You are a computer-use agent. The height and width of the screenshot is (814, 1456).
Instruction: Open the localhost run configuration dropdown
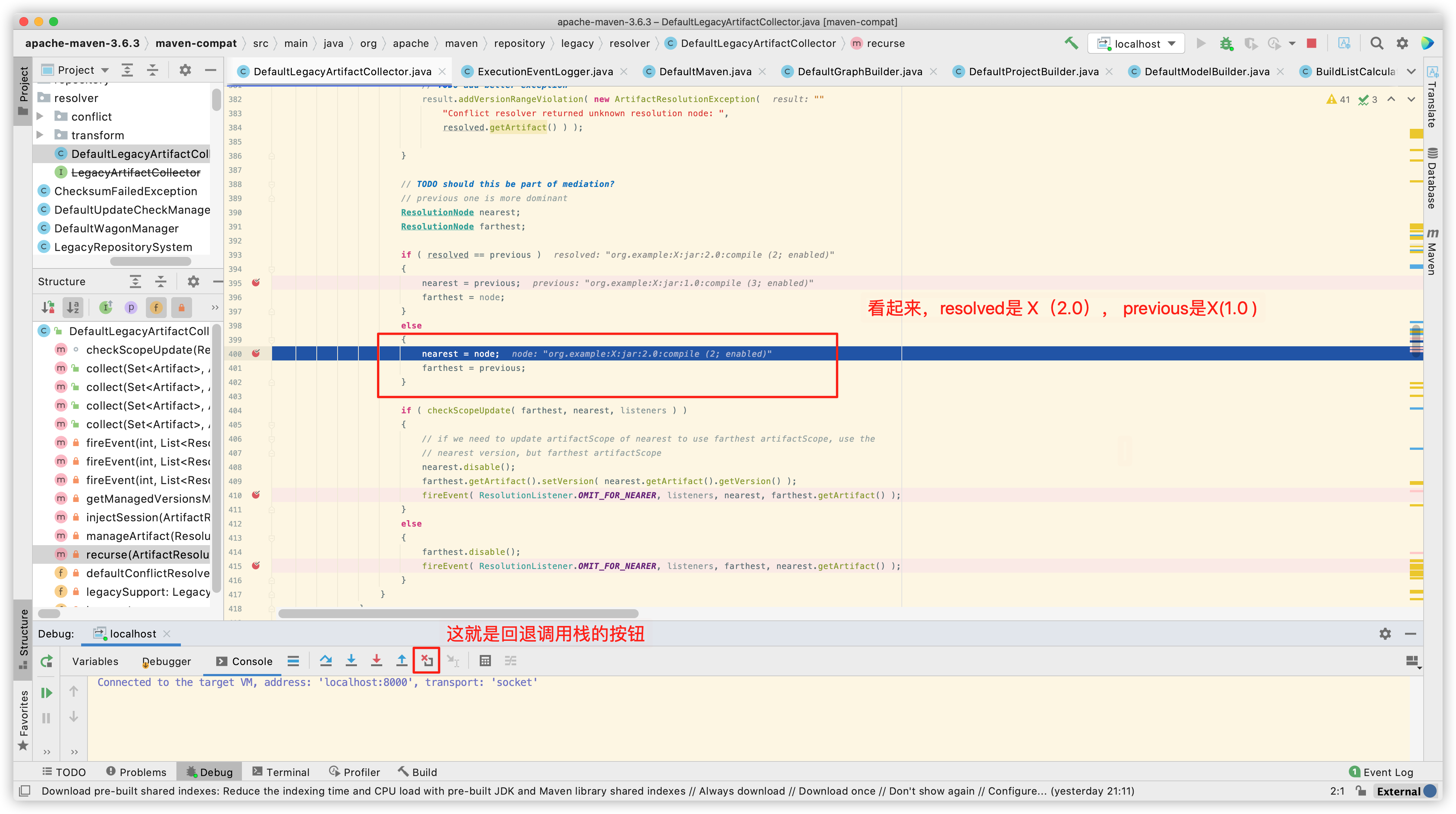[x=1136, y=44]
